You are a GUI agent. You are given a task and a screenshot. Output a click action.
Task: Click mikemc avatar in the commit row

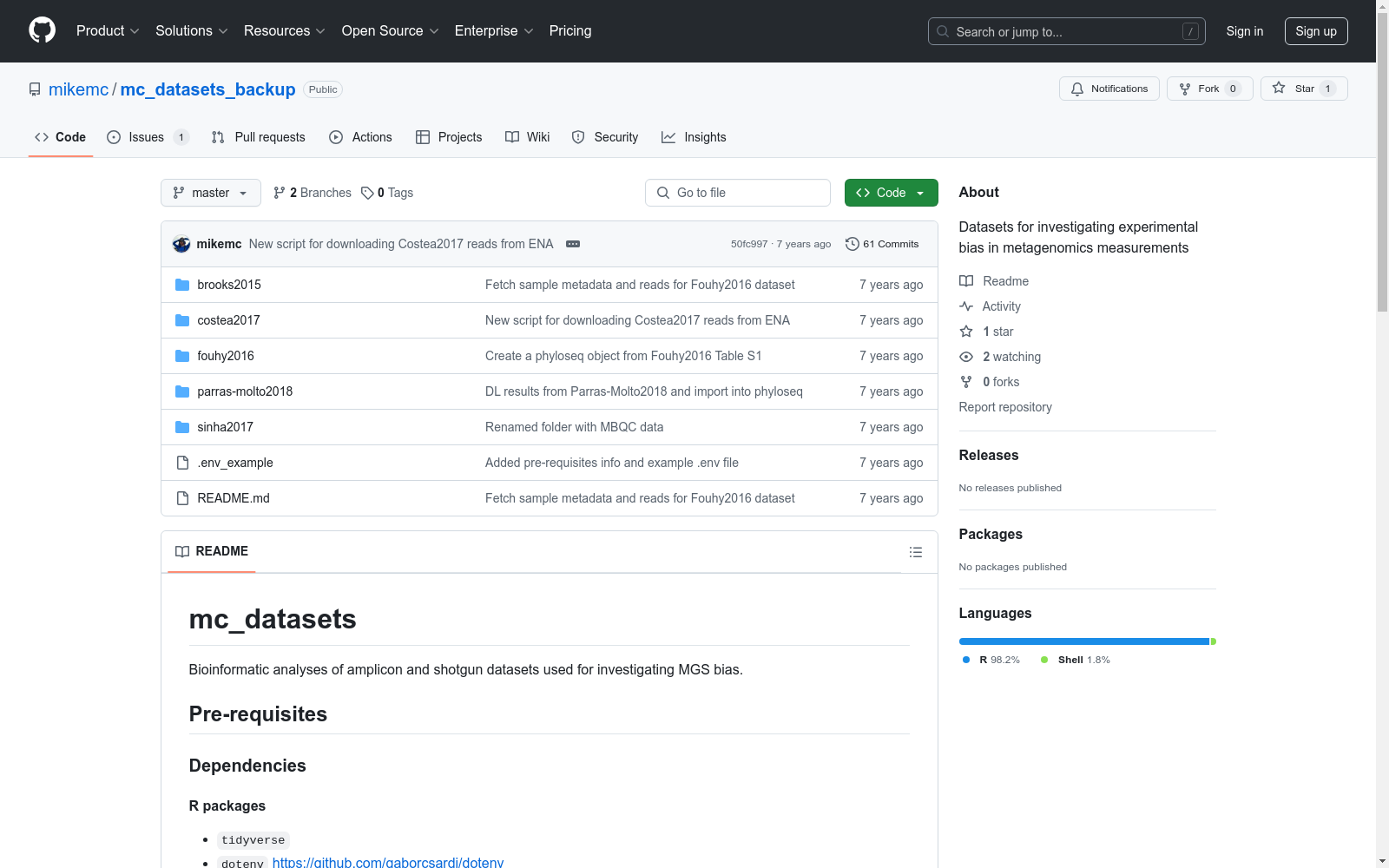coord(181,244)
